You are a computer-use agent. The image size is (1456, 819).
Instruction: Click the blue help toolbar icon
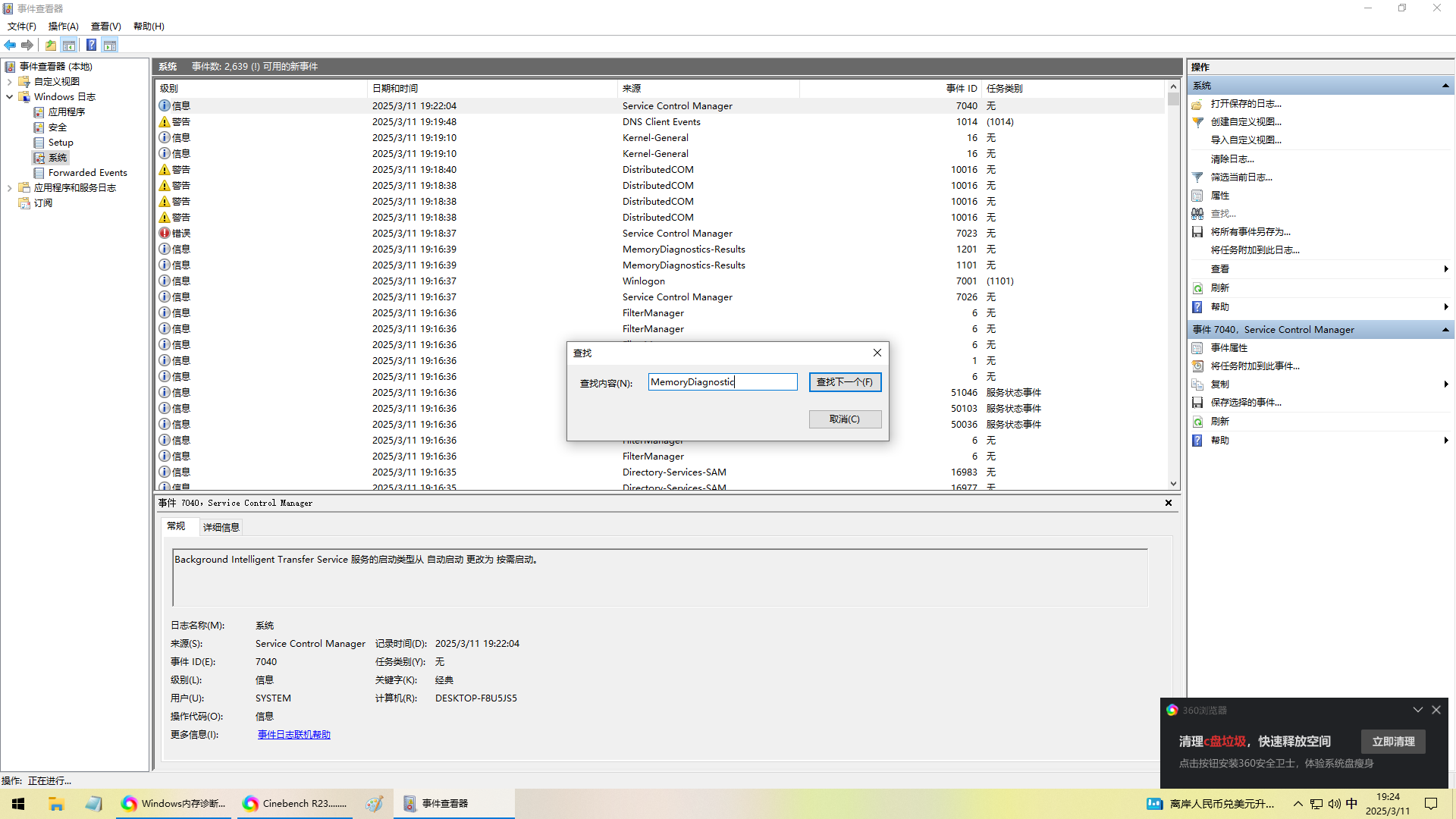click(x=91, y=45)
